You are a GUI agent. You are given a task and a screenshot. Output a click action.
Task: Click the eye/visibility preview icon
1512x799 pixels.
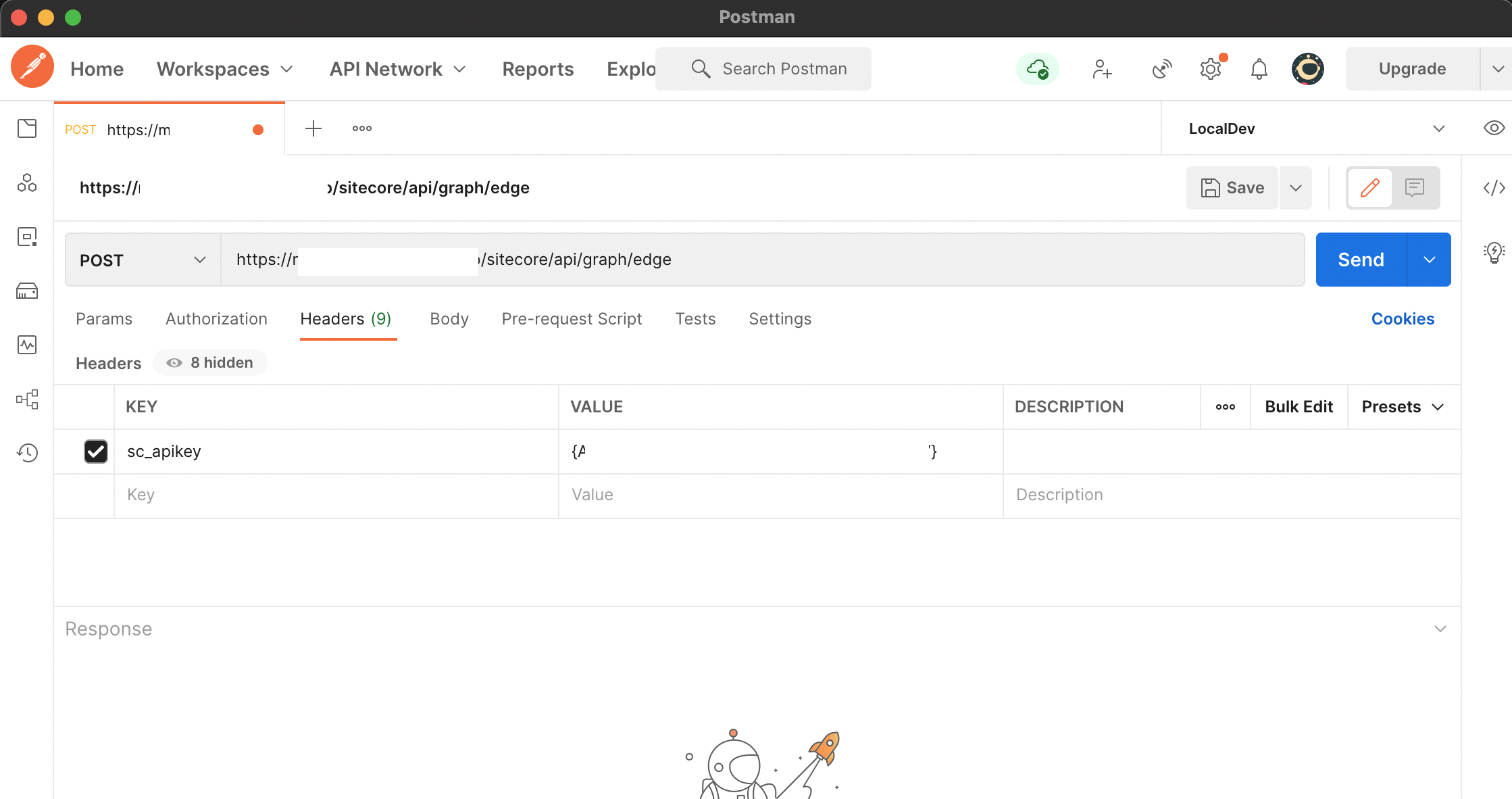(1494, 128)
